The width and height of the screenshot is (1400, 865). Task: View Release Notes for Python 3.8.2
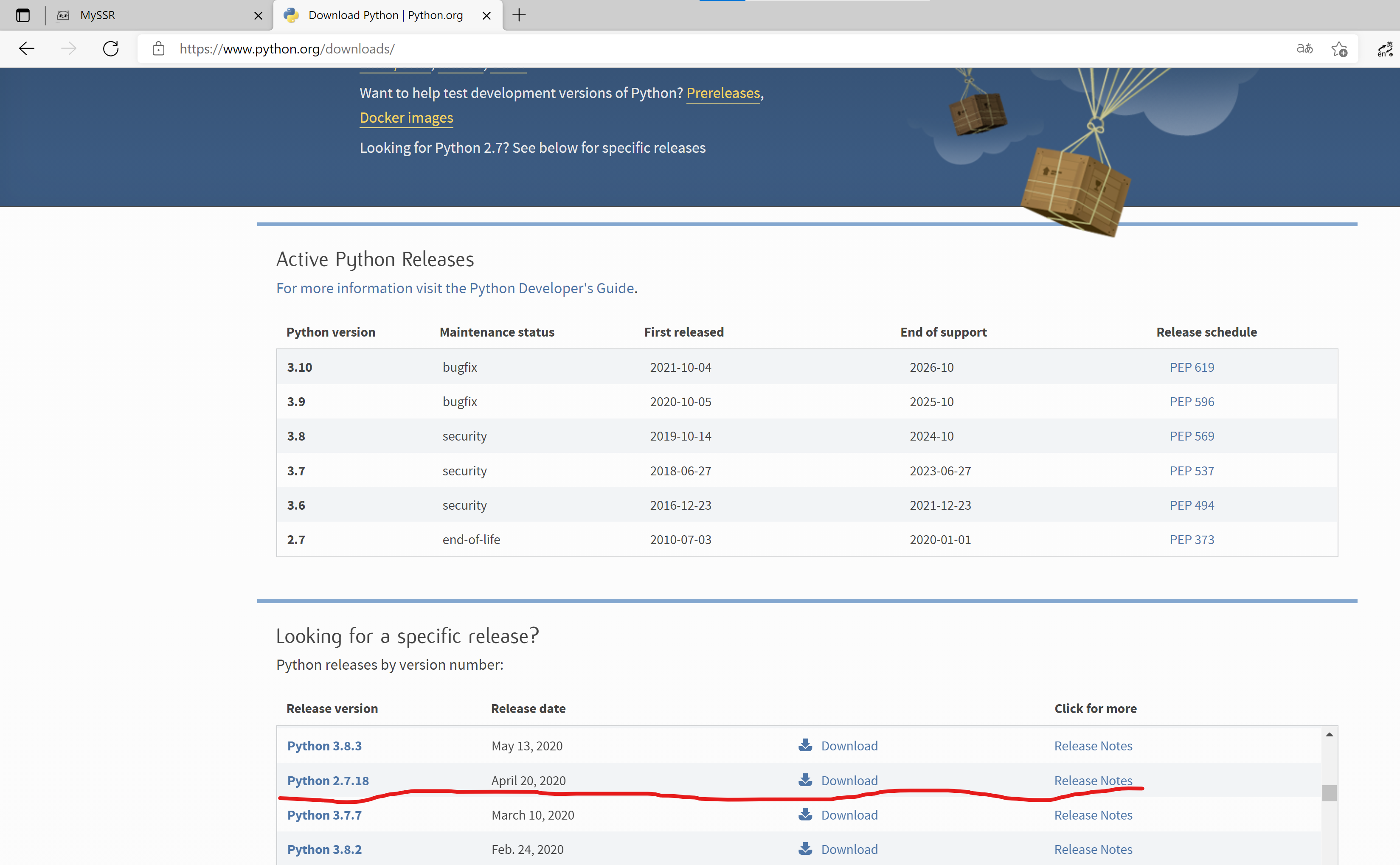pyautogui.click(x=1094, y=850)
